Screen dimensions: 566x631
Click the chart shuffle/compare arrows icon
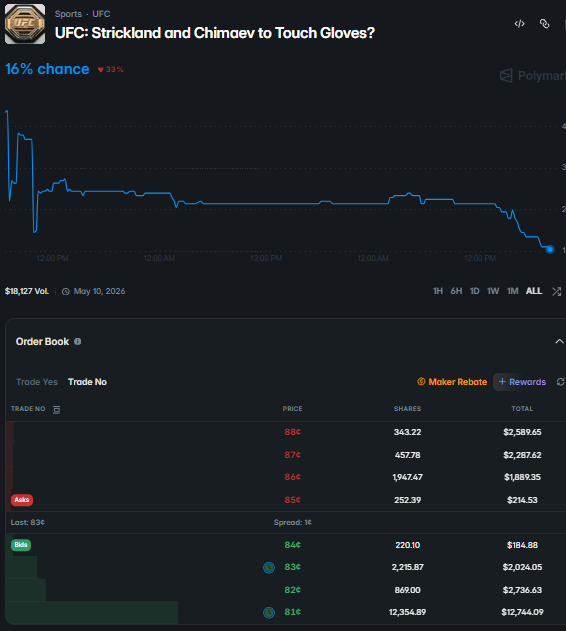pos(556,291)
